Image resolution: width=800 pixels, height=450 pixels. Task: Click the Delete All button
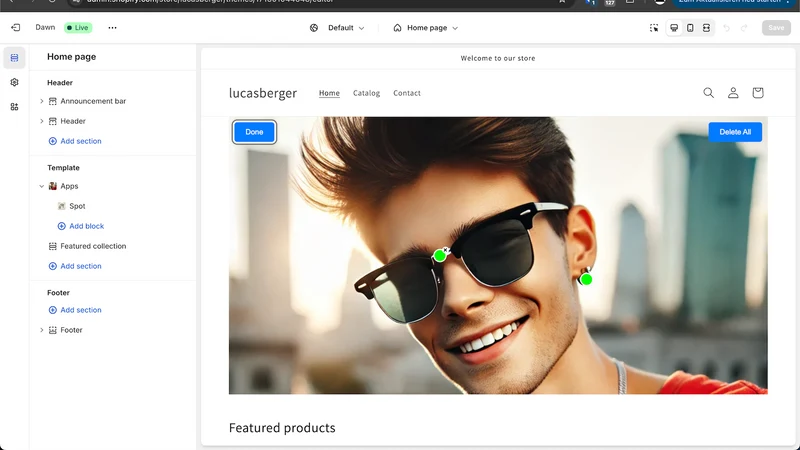click(x=735, y=132)
